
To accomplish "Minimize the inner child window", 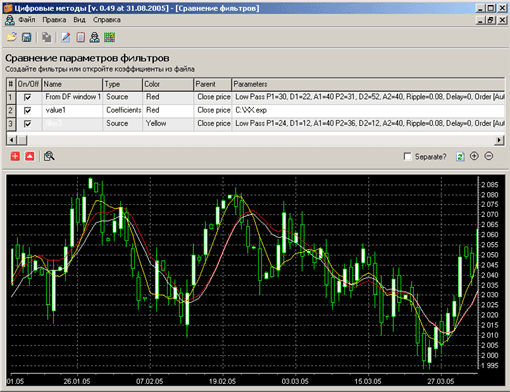I will [480, 20].
